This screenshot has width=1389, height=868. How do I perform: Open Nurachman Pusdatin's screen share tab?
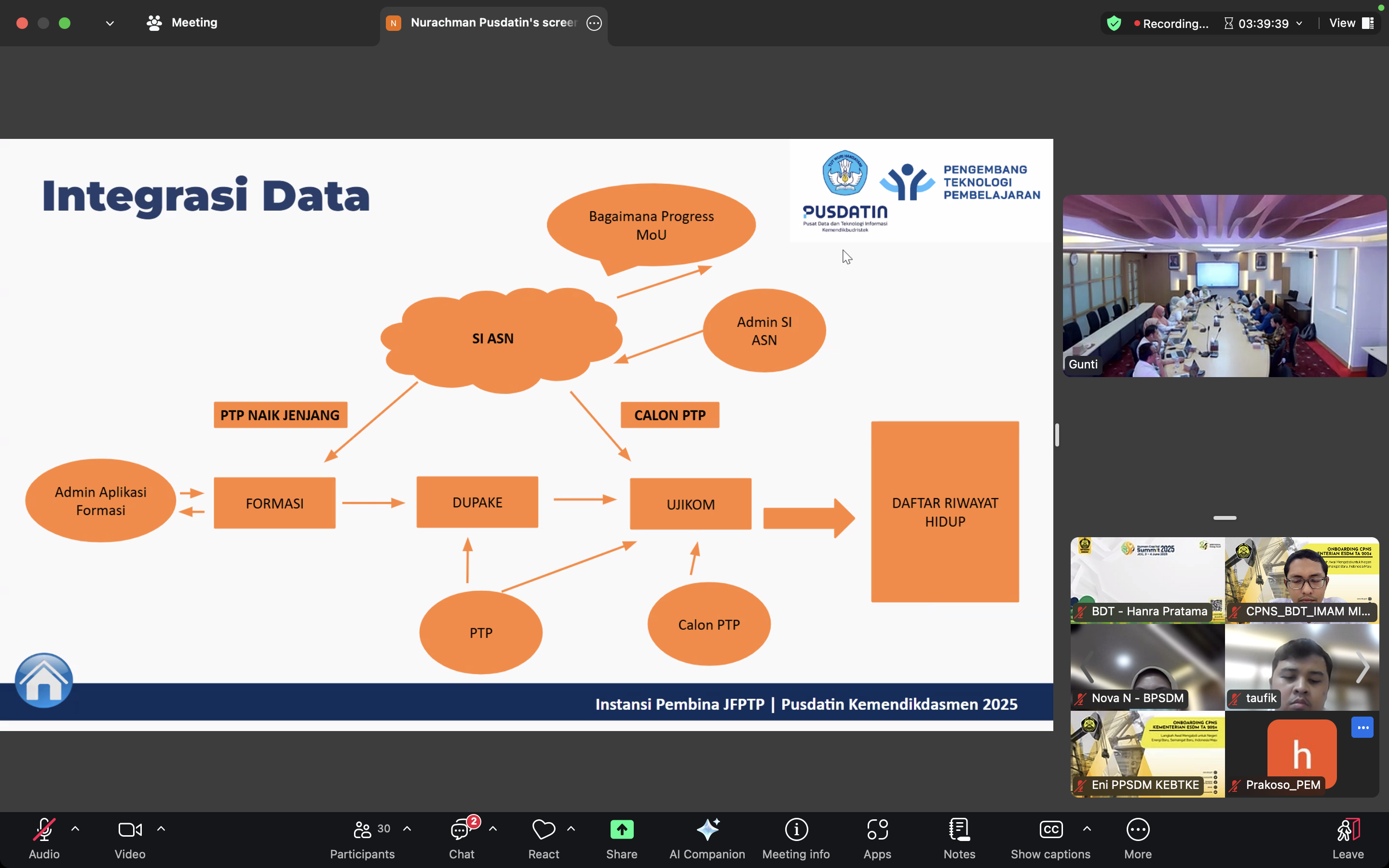492,23
